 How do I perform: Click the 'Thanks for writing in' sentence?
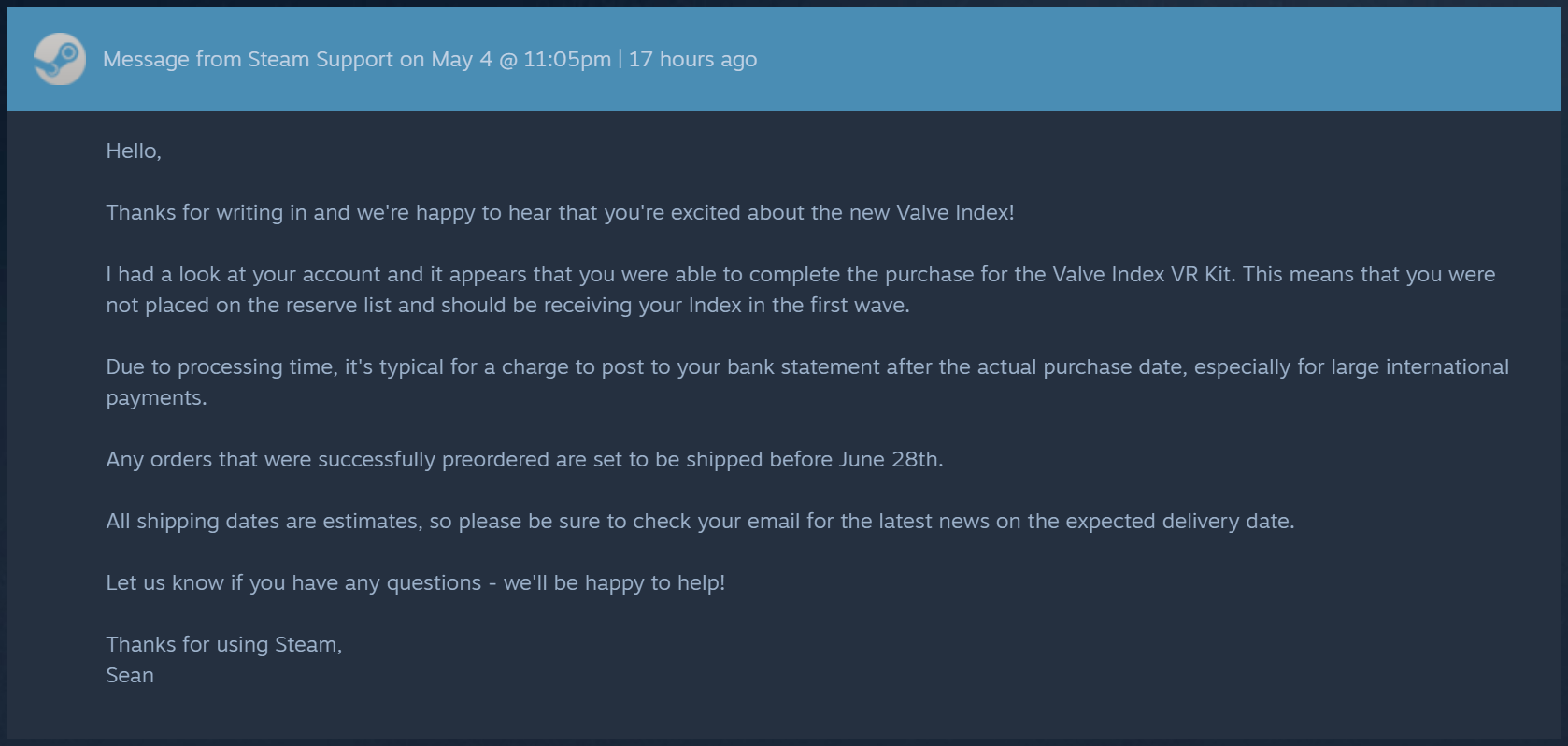pos(560,212)
